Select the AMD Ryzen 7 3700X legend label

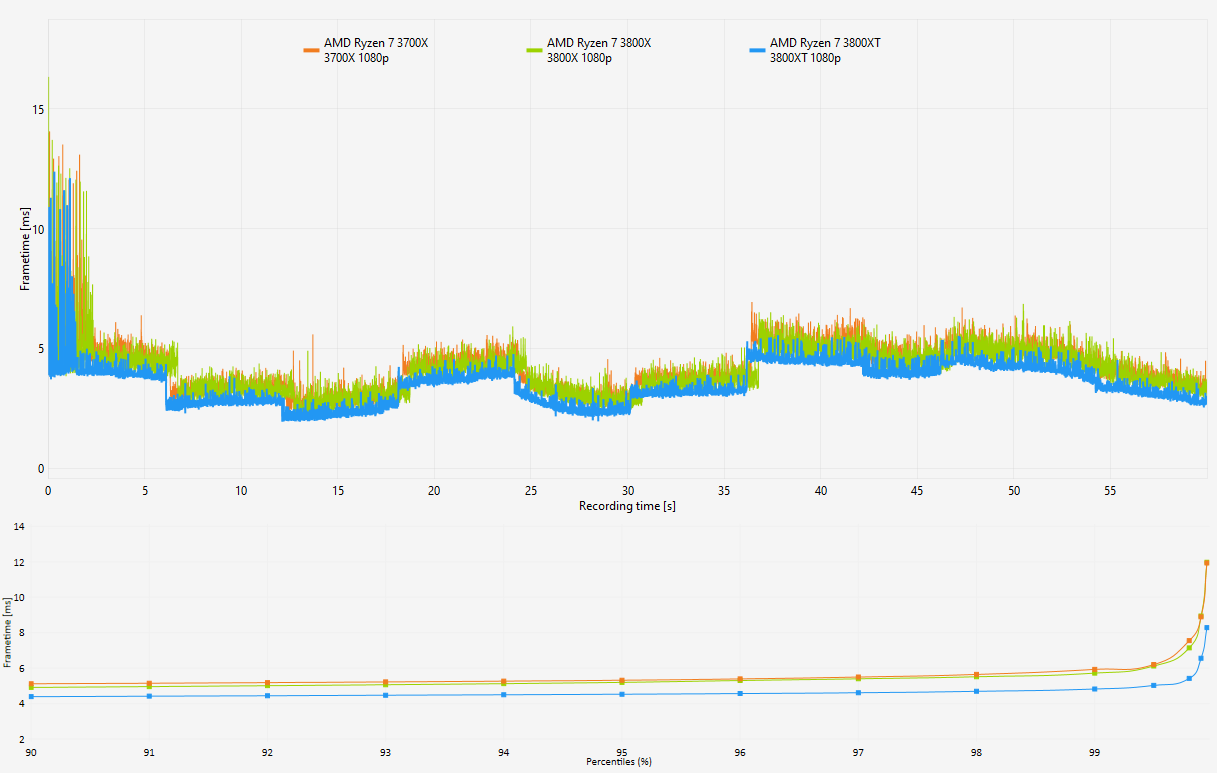pos(375,43)
